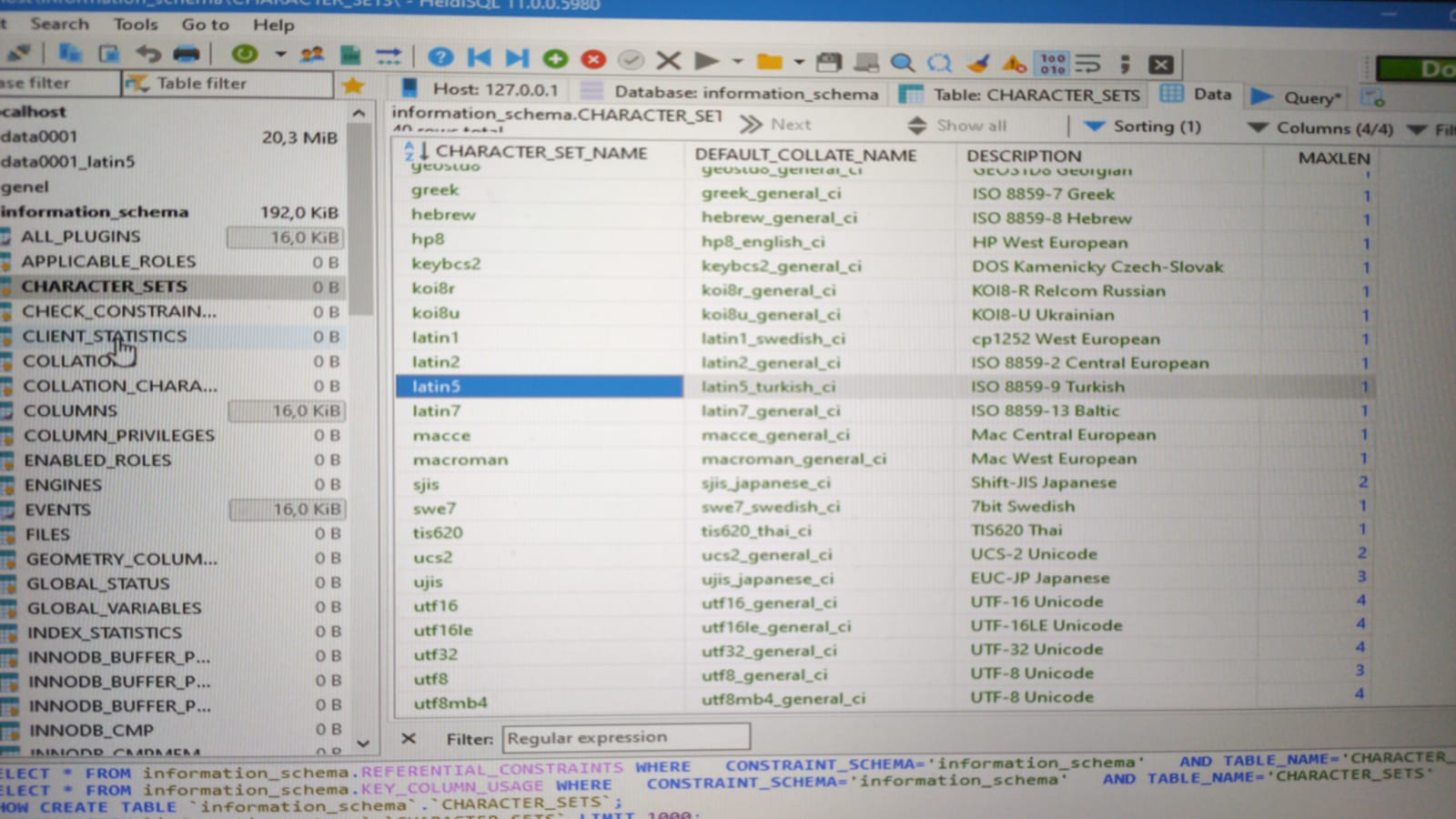Open the refresh dropdown arrow
Screen dimensions: 1456x819
pyautogui.click(x=280, y=55)
